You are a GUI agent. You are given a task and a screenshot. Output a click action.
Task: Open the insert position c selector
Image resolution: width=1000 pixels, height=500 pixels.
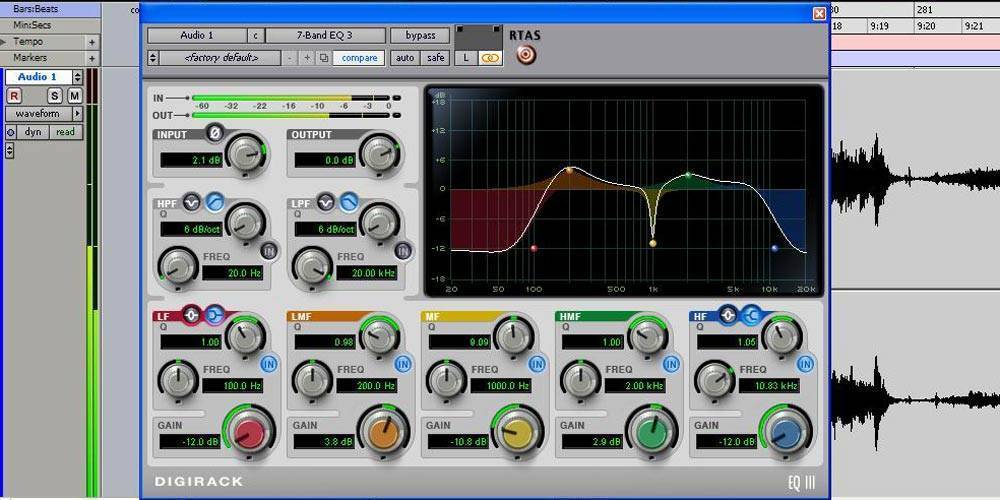click(x=256, y=36)
